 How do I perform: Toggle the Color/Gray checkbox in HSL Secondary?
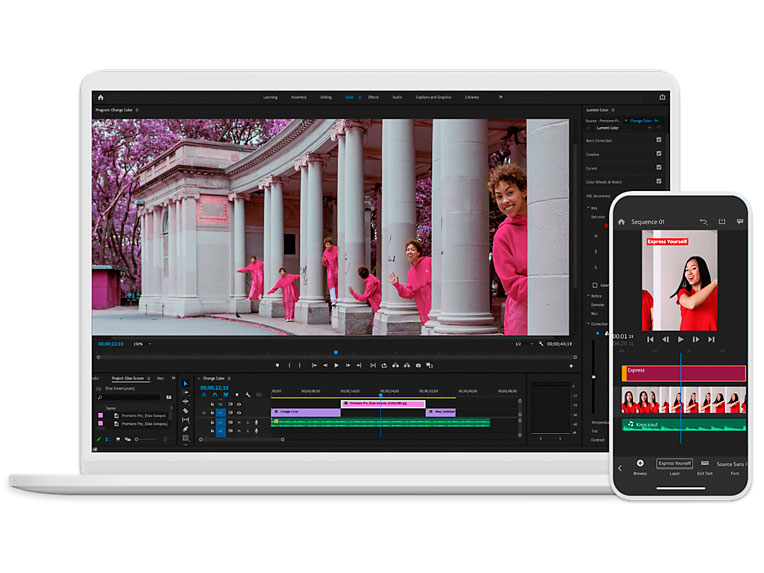595,285
